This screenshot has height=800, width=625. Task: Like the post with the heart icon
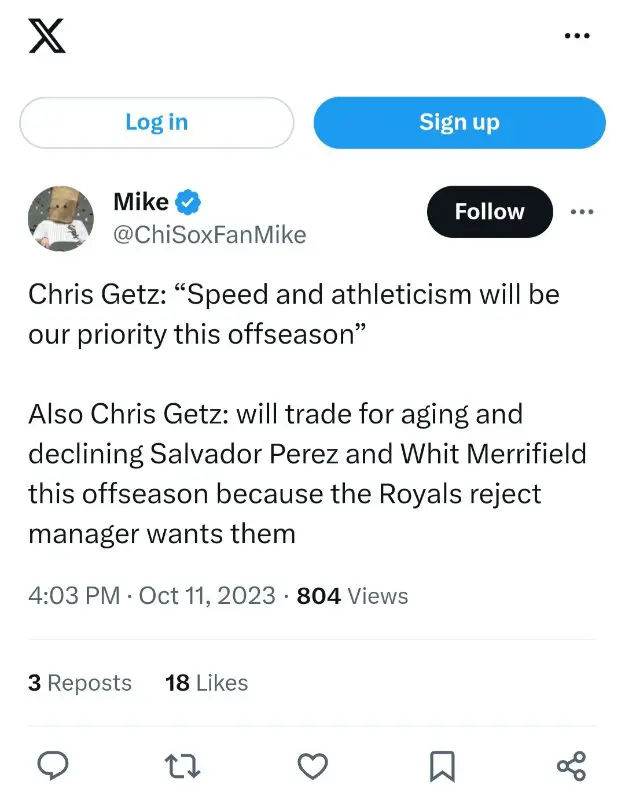313,766
